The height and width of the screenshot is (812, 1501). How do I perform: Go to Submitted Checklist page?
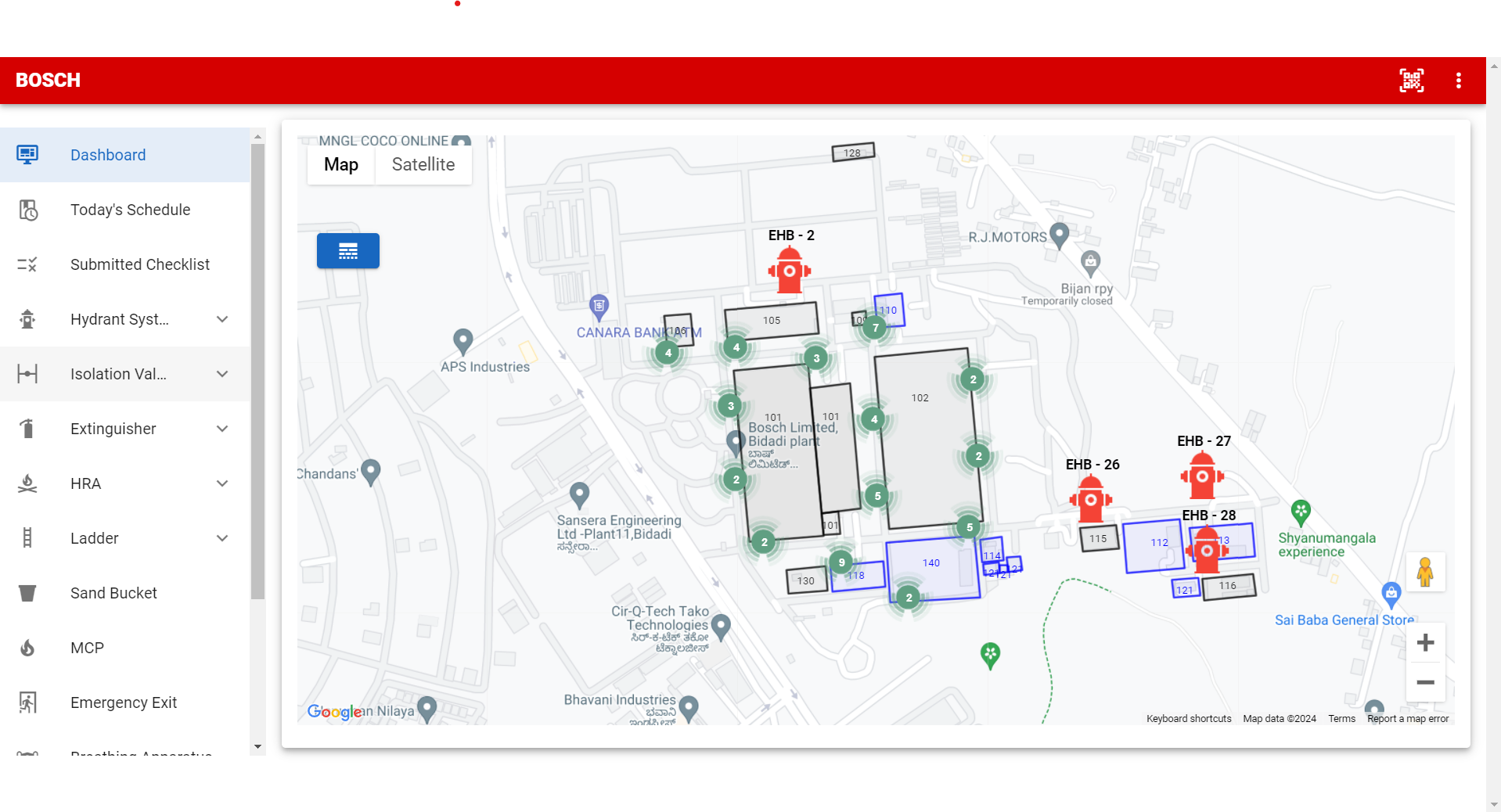[x=139, y=264]
